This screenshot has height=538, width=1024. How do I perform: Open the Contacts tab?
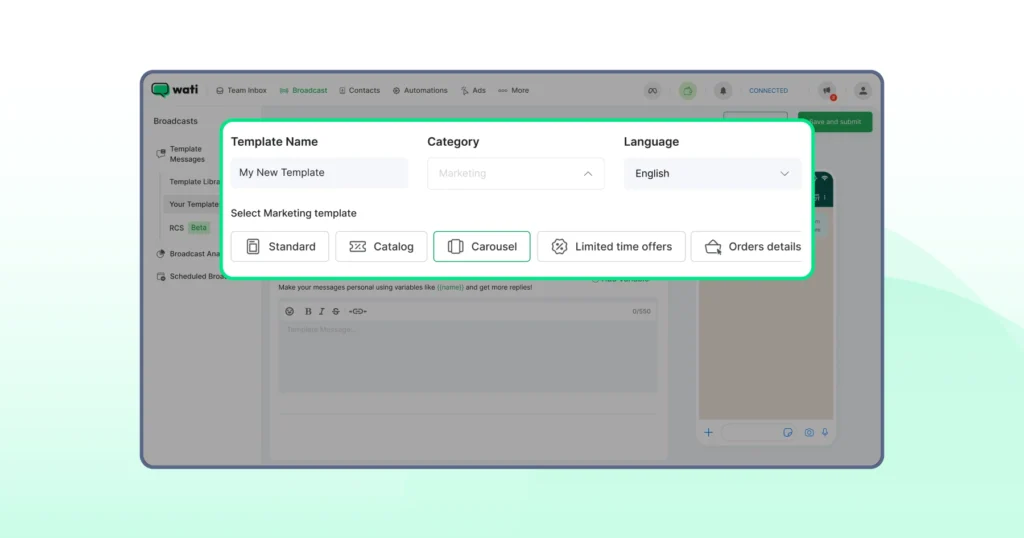(359, 91)
